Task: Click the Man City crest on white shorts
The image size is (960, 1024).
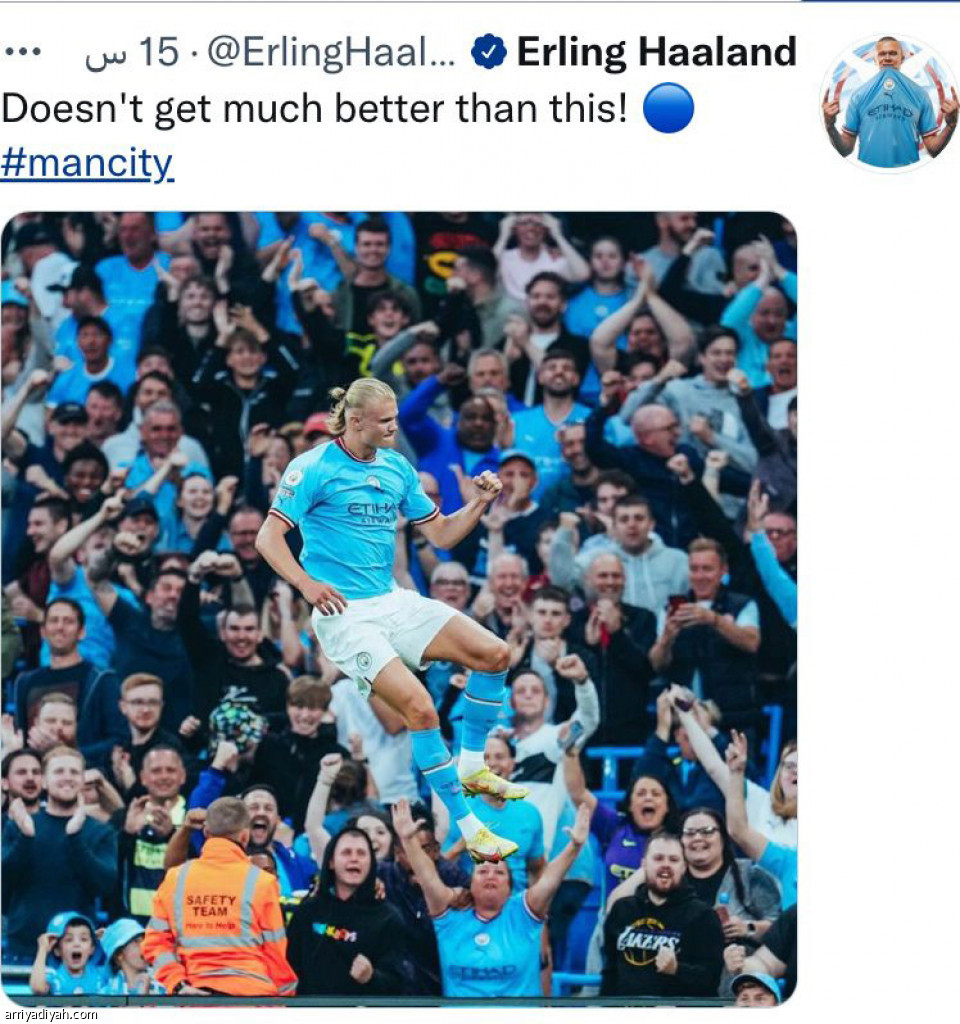Action: 364,661
